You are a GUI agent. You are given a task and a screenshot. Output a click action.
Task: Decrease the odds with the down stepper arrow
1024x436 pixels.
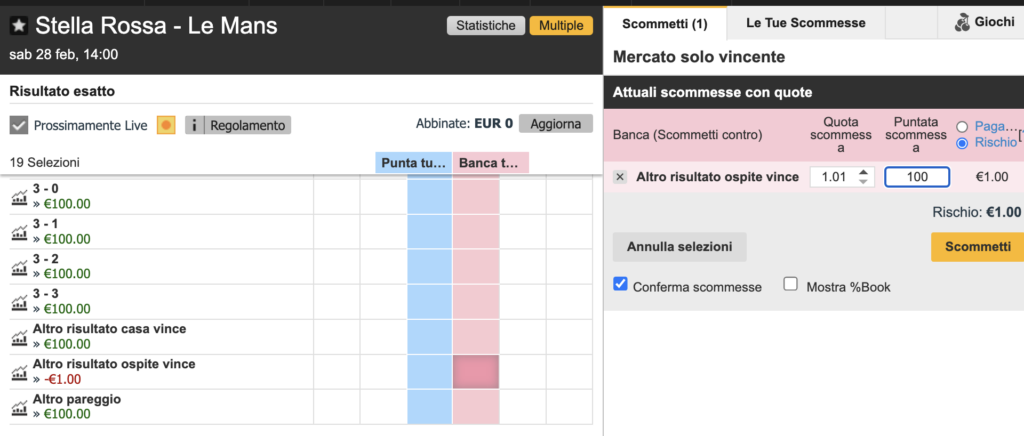[x=863, y=181]
